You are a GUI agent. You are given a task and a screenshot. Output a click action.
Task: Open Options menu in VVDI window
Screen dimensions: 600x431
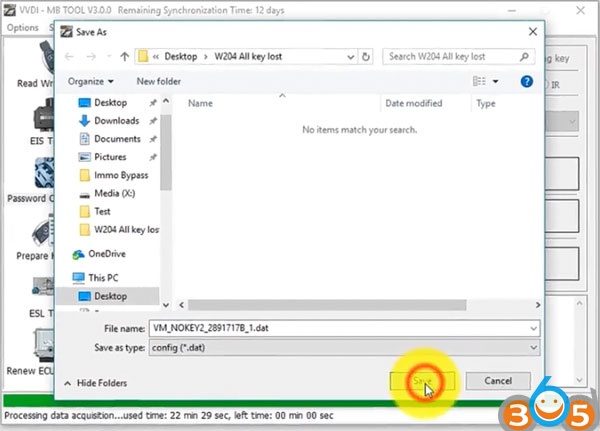tap(23, 28)
